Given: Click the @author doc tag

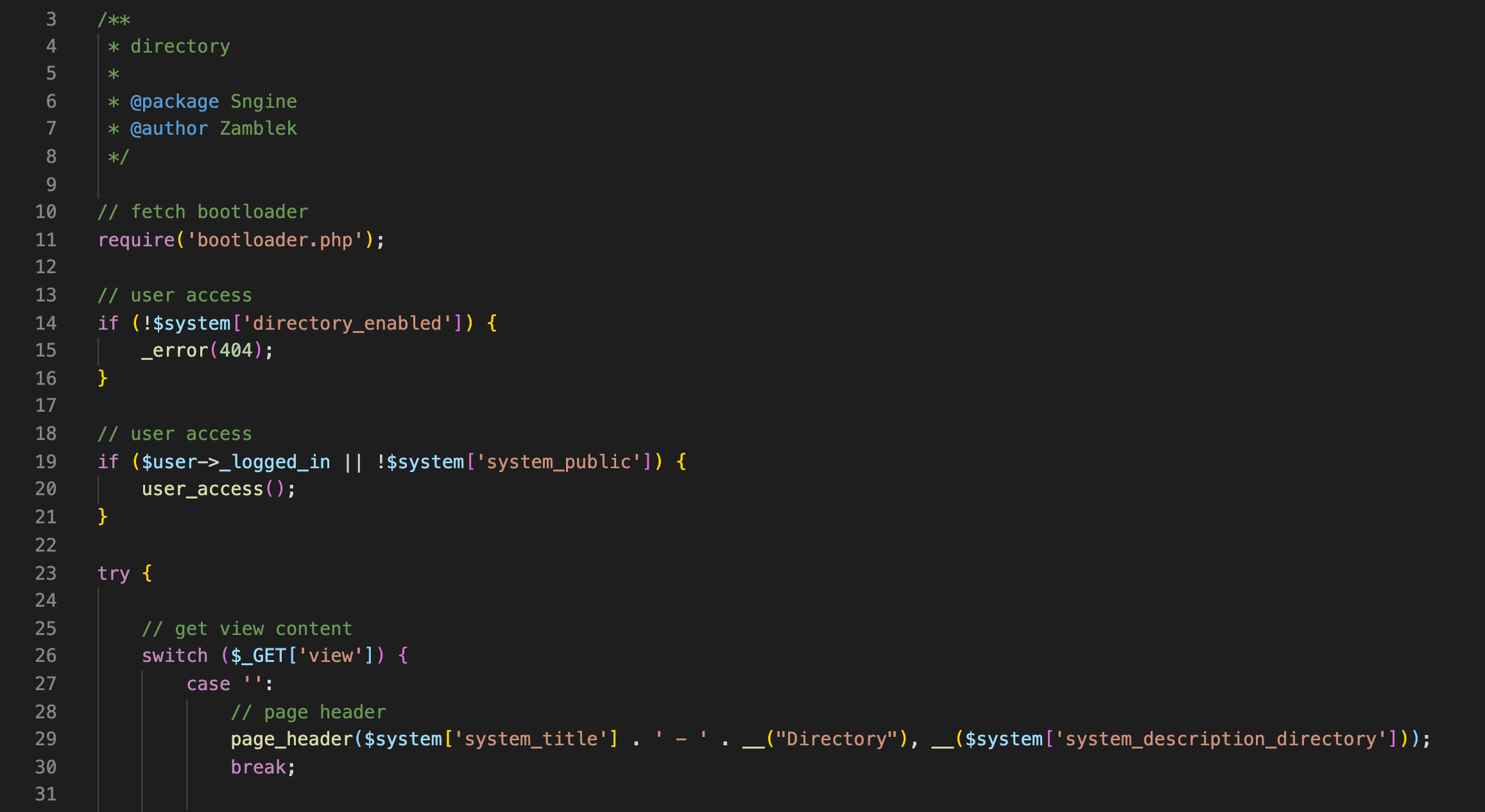Looking at the screenshot, I should tap(169, 129).
